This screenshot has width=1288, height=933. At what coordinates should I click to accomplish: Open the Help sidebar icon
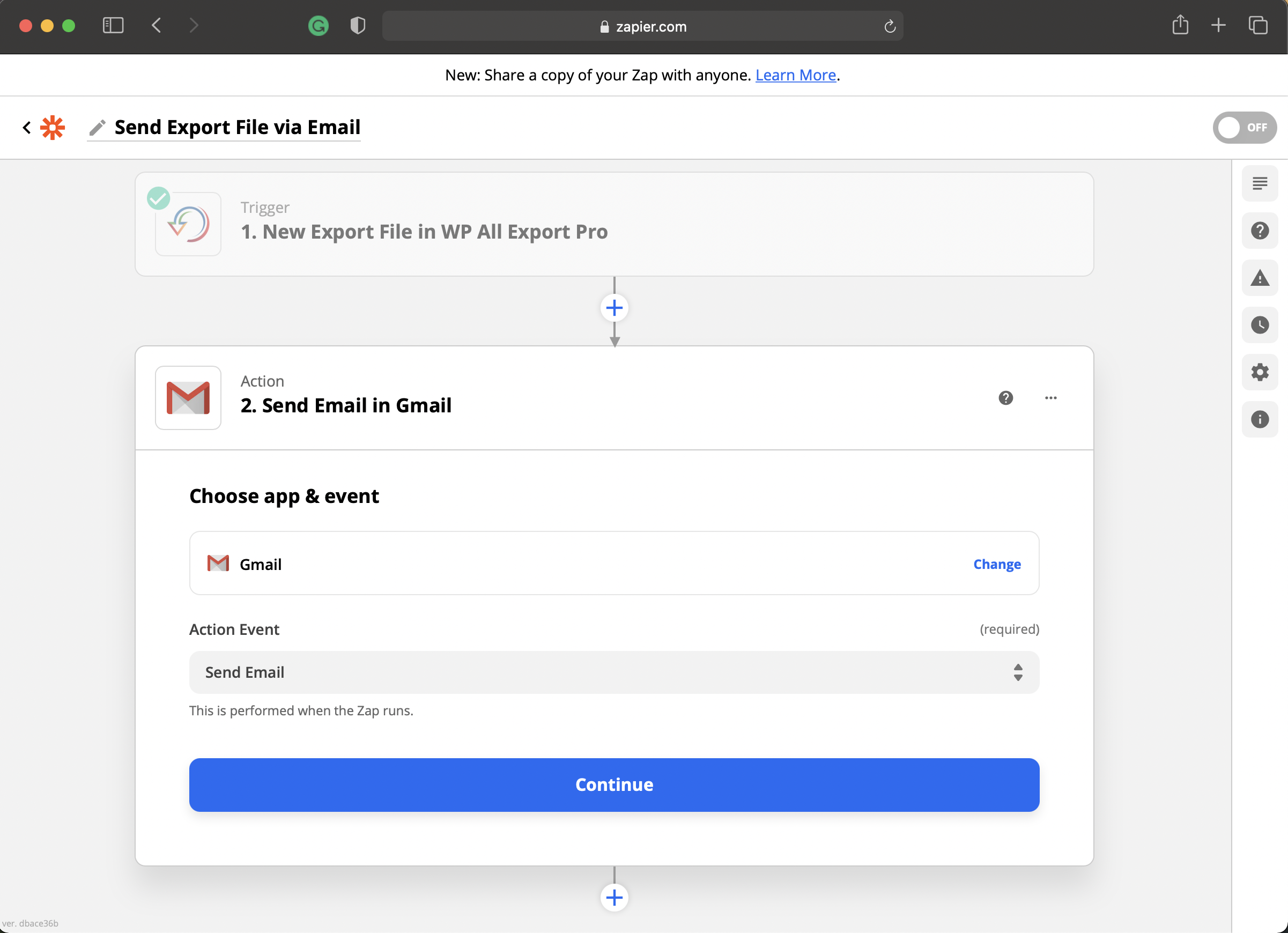coord(1259,231)
